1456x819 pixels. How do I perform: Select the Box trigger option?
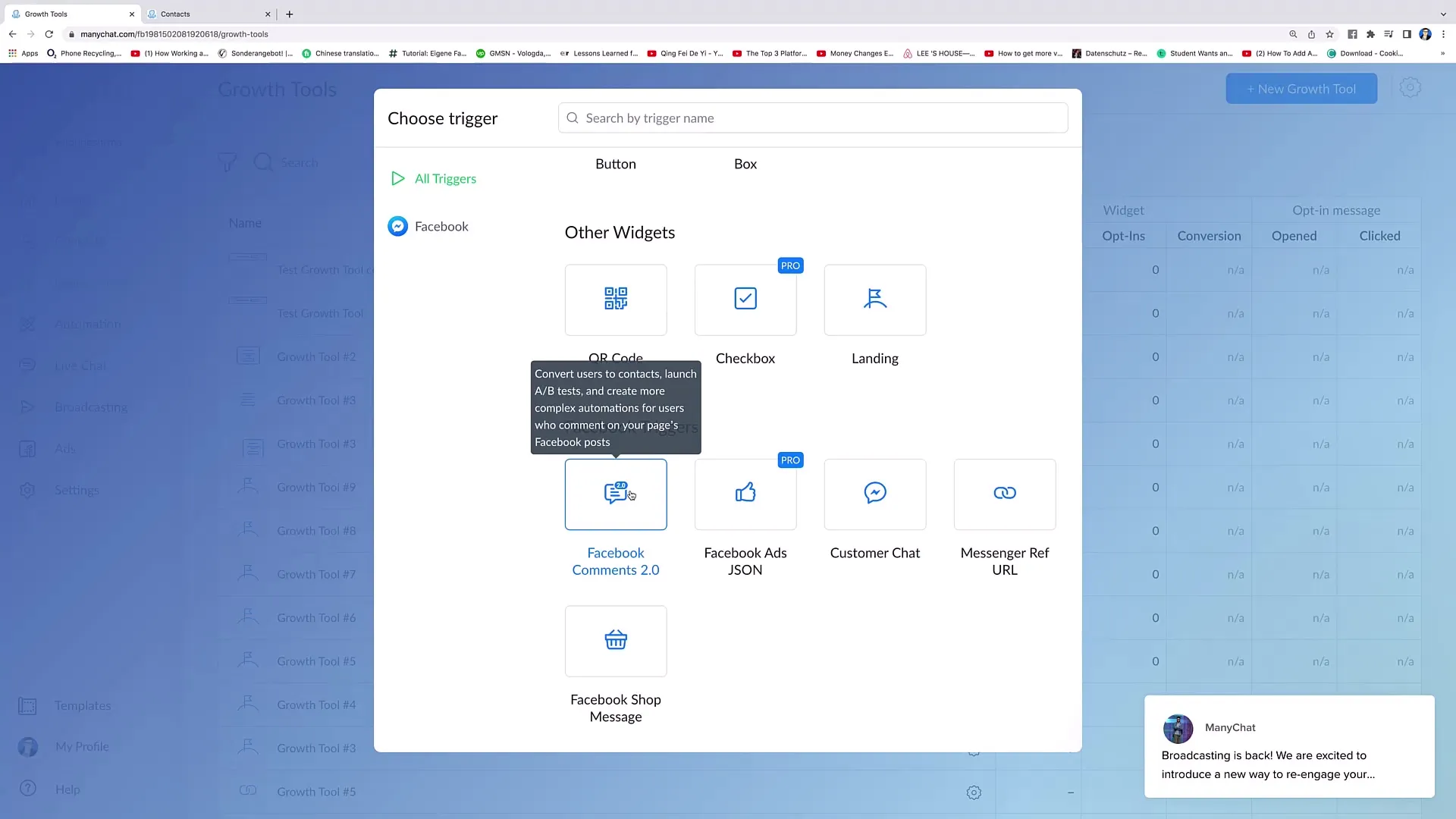tap(745, 163)
